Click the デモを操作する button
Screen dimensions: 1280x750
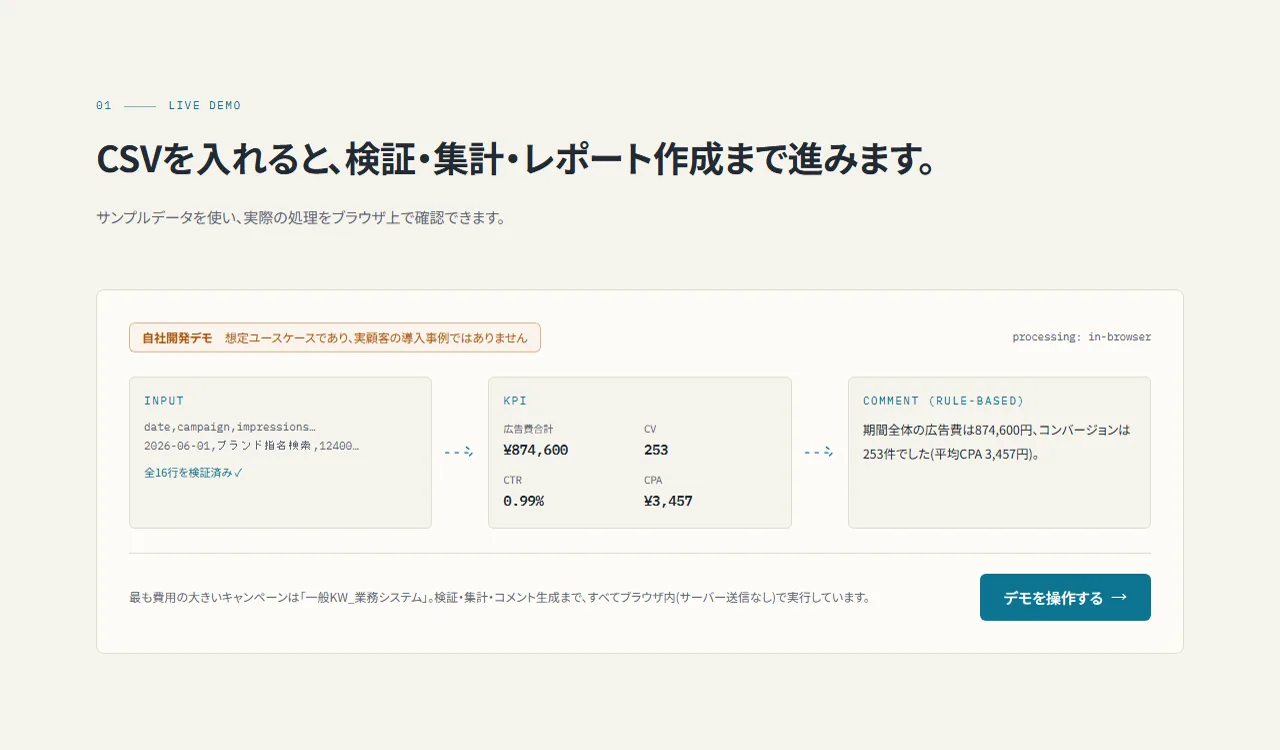click(1065, 597)
